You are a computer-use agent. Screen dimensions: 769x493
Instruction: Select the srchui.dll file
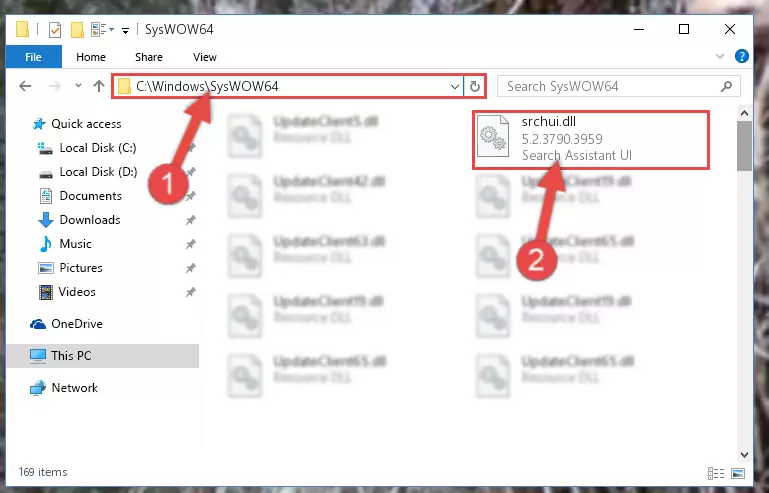tap(591, 139)
